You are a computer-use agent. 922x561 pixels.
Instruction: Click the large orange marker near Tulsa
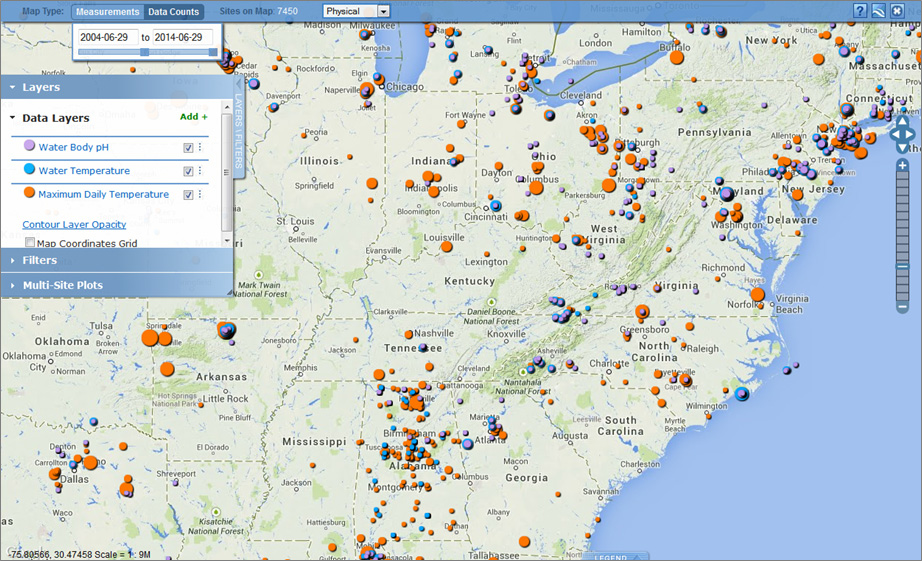tap(150, 338)
